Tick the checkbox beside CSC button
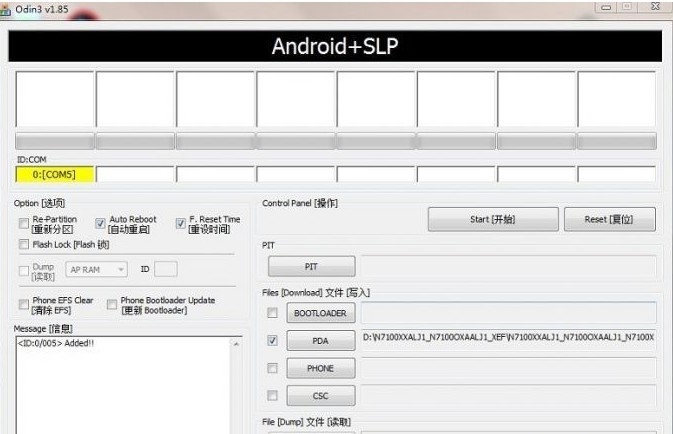This screenshot has width=673, height=434. (272, 395)
